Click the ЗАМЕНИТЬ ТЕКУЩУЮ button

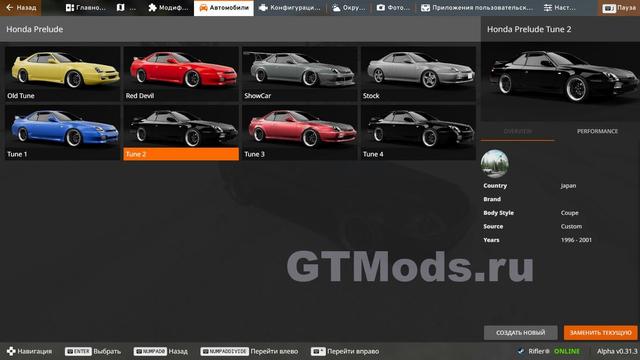click(600, 333)
